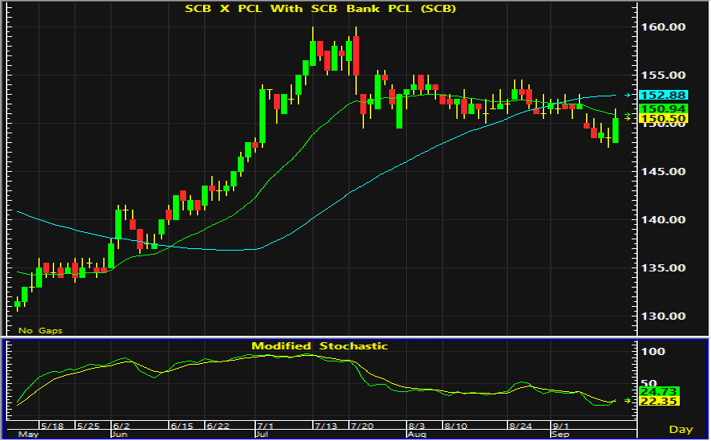Click the Sep month label
711x441 pixels.
point(560,435)
